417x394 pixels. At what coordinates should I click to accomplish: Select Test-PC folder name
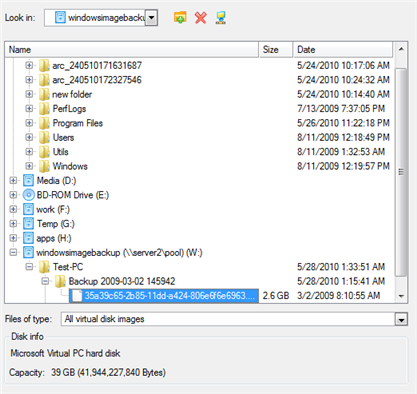point(68,267)
